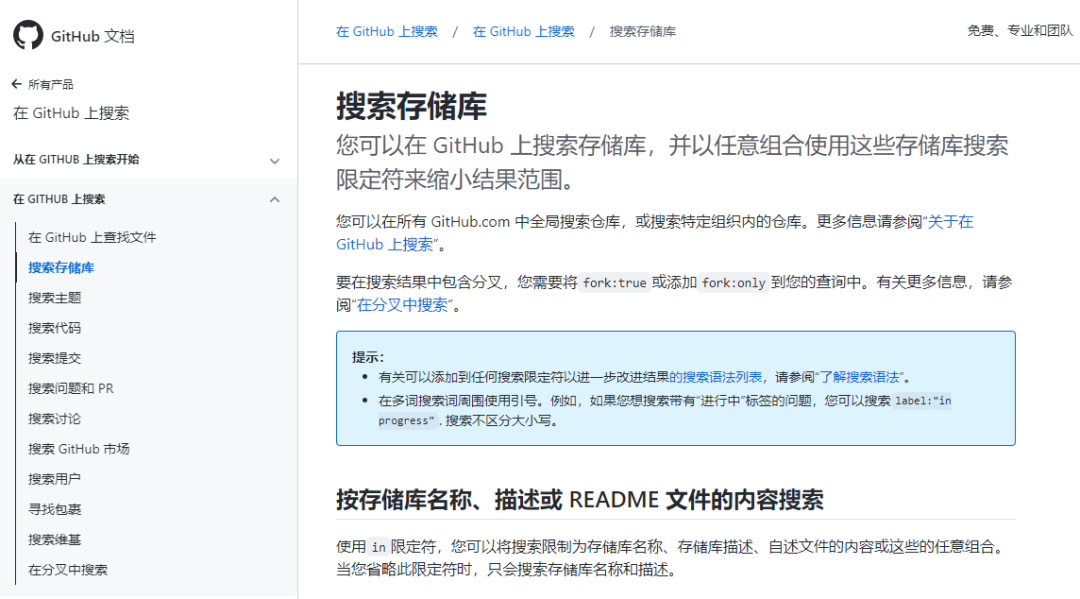
Task: Open 搜索代码 in the sidebar
Action: coord(54,328)
